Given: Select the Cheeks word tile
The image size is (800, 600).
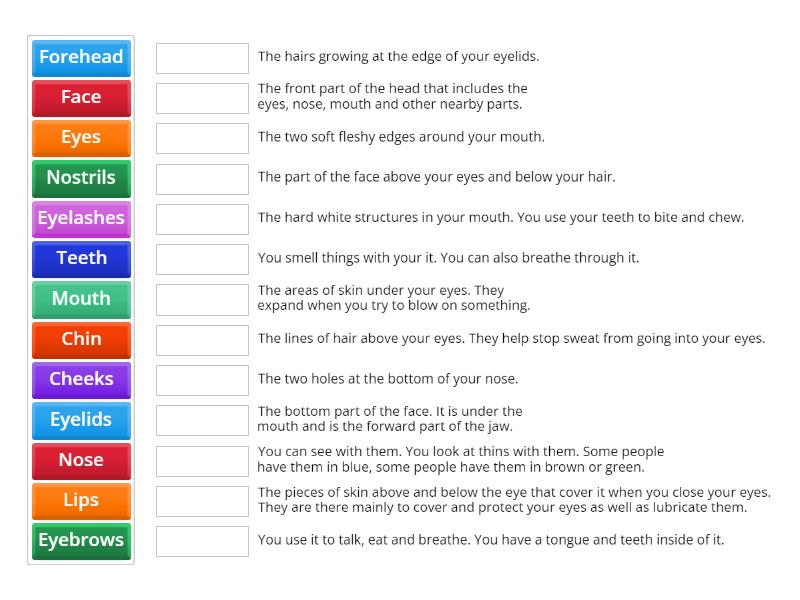Looking at the screenshot, I should 80,380.
